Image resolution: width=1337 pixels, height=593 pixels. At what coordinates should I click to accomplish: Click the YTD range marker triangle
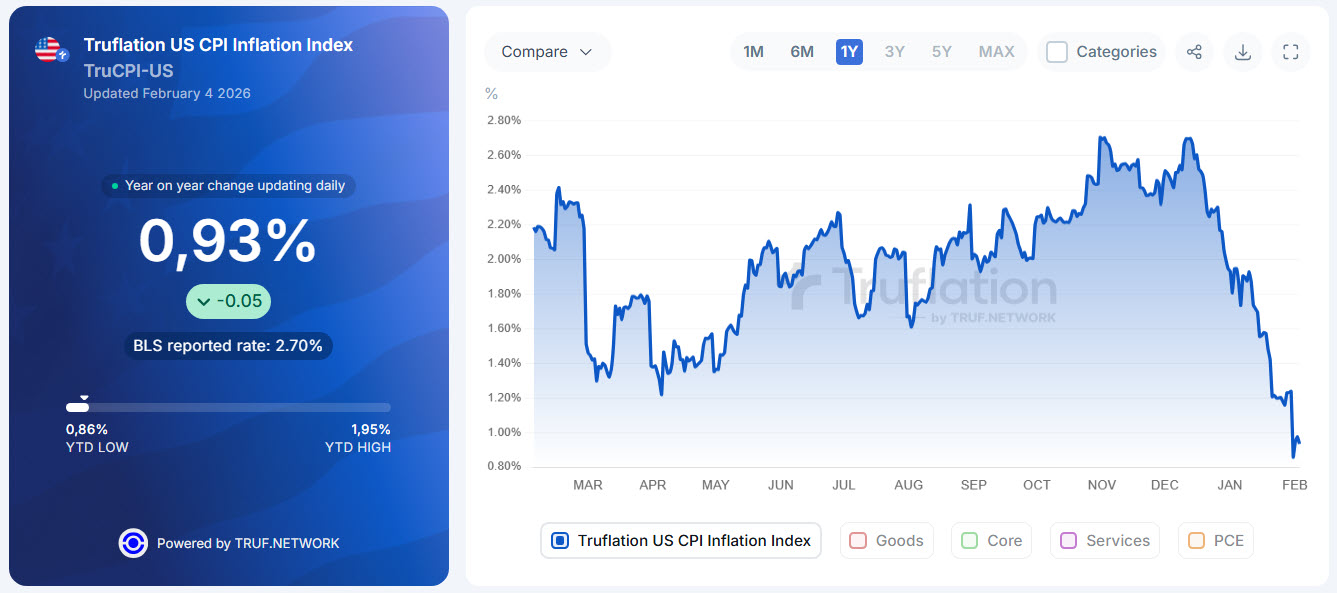pos(85,398)
